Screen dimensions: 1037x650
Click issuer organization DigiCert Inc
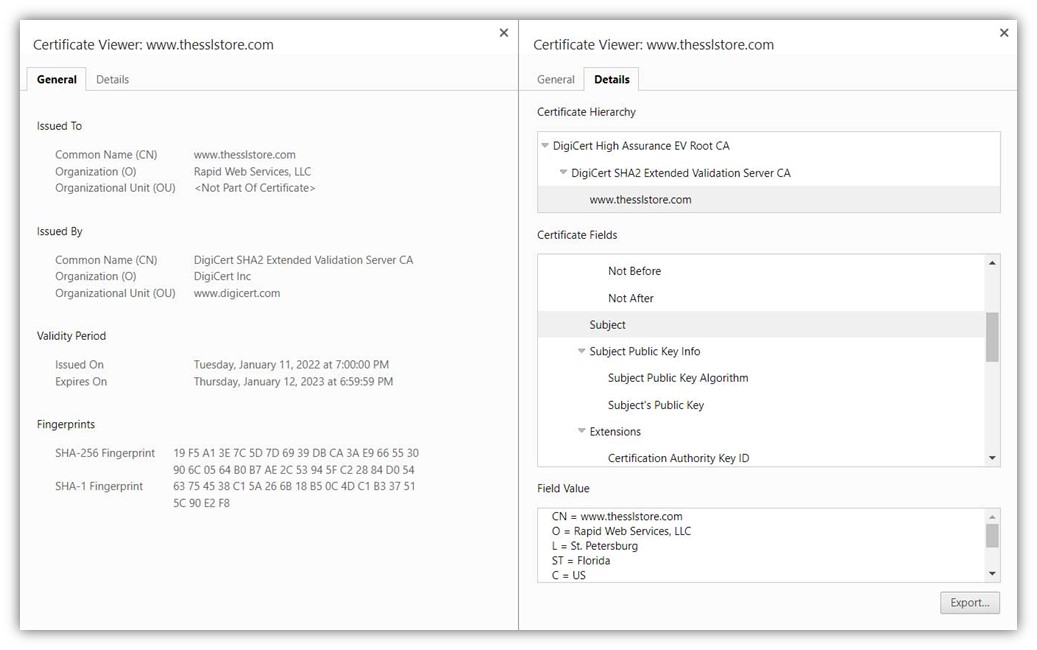pos(222,276)
